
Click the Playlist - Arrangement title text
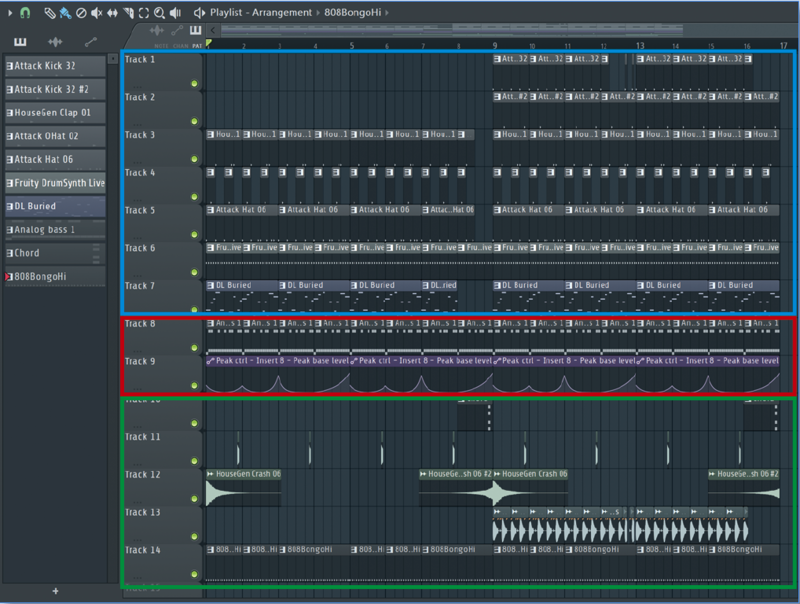tap(261, 13)
